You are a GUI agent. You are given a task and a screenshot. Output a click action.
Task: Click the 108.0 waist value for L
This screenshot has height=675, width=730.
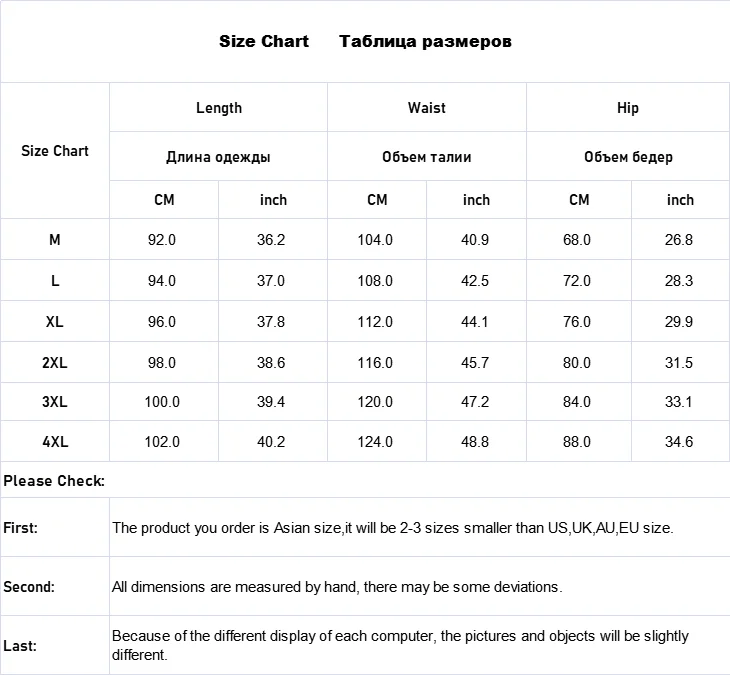click(375, 281)
